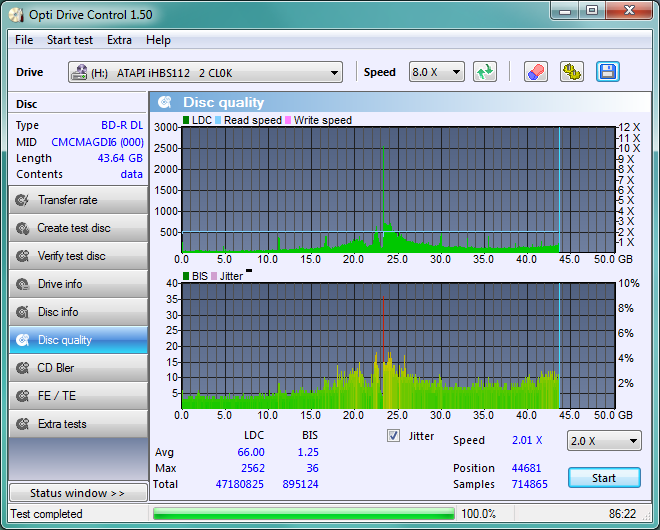This screenshot has width=660, height=530.
Task: Click the pink Write speed legend swatch
Action: (288, 120)
